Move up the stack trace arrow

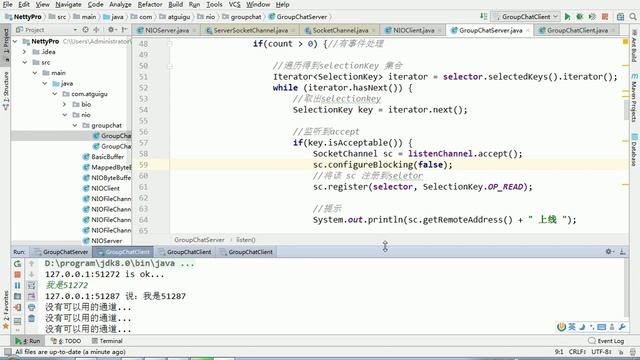tap(31, 264)
